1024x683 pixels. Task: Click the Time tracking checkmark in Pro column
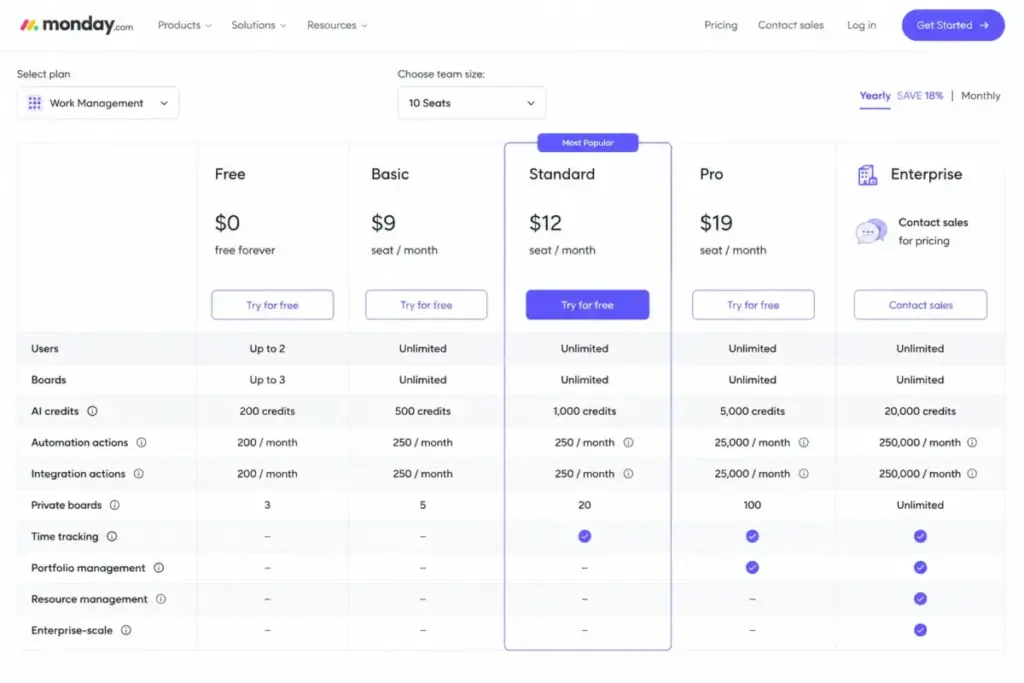coord(752,536)
